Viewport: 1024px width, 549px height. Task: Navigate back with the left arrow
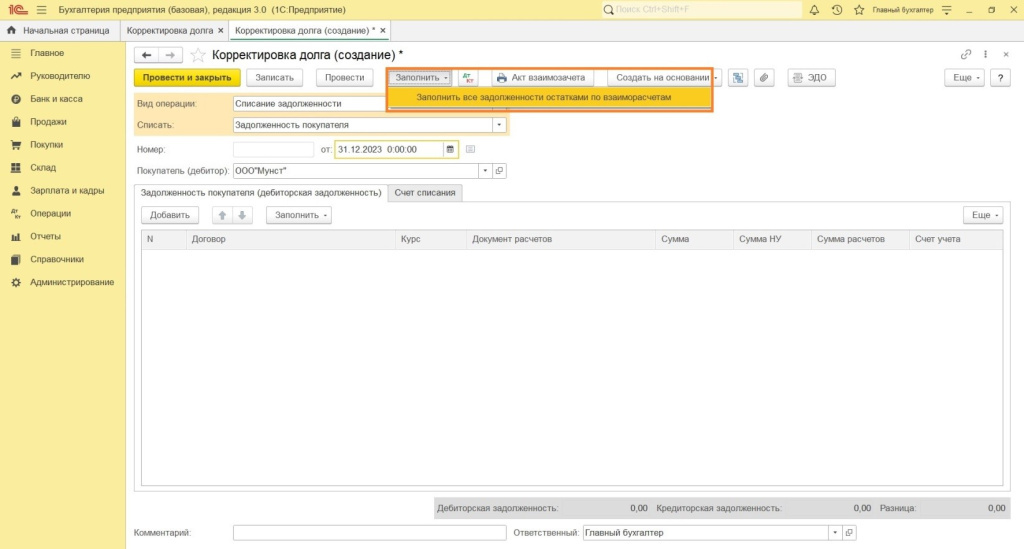(x=147, y=55)
